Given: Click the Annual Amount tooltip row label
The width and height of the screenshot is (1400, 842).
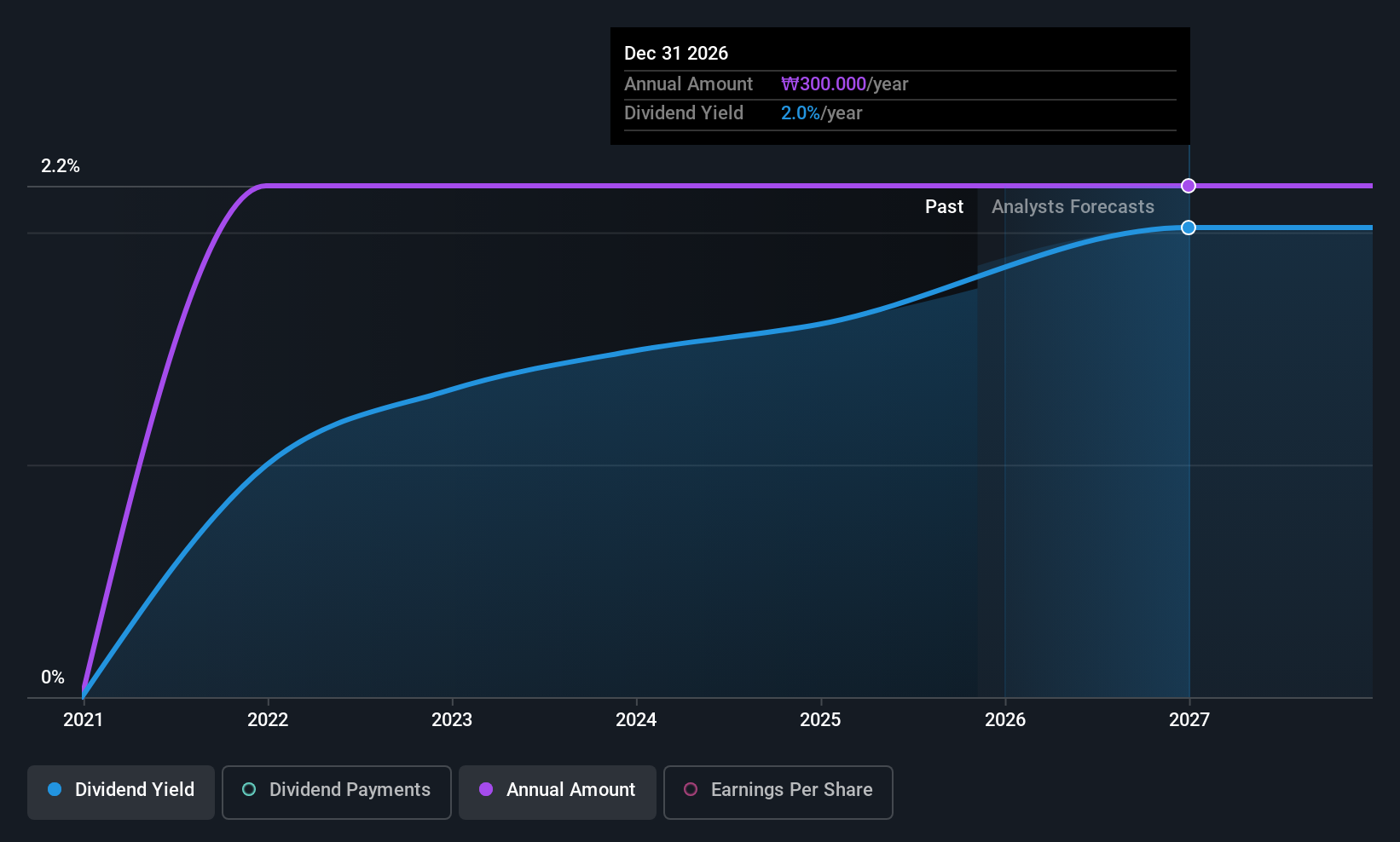Looking at the screenshot, I should [x=688, y=84].
